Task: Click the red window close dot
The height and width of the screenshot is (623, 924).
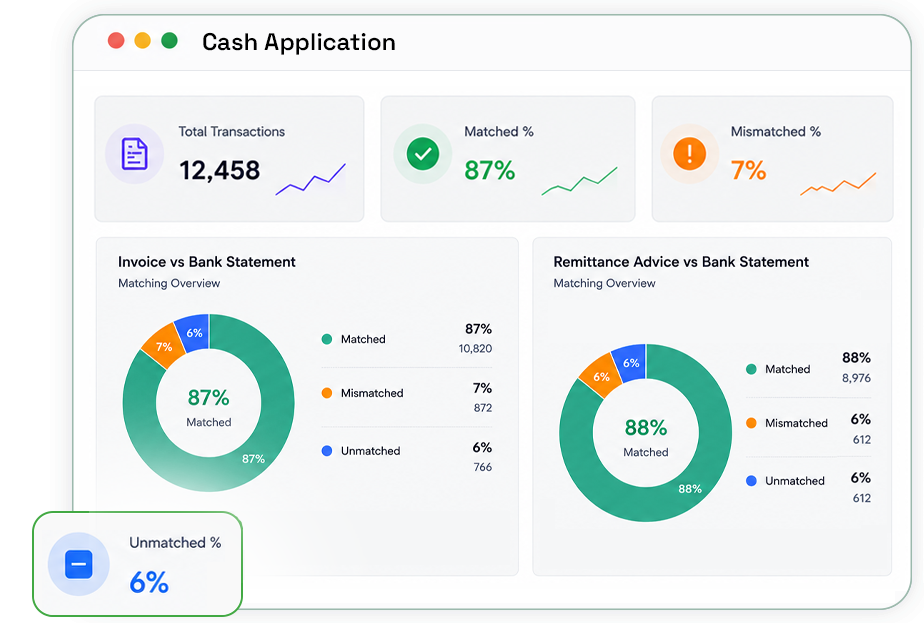Action: [116, 41]
